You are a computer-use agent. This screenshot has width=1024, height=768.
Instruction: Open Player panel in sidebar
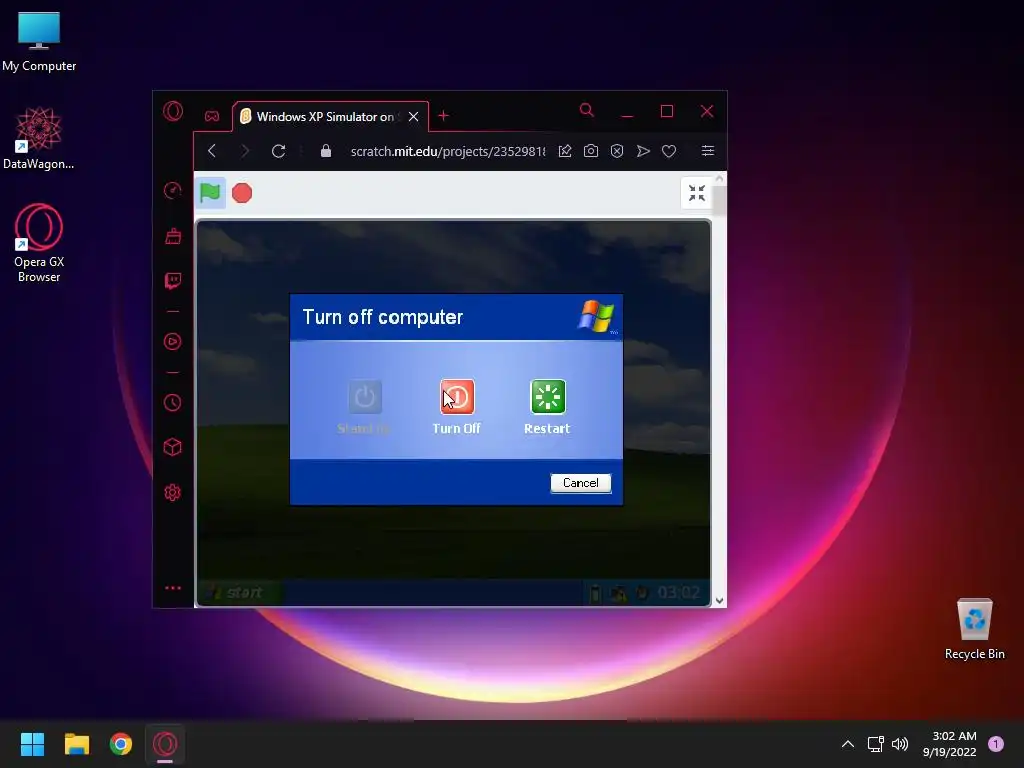(x=172, y=342)
